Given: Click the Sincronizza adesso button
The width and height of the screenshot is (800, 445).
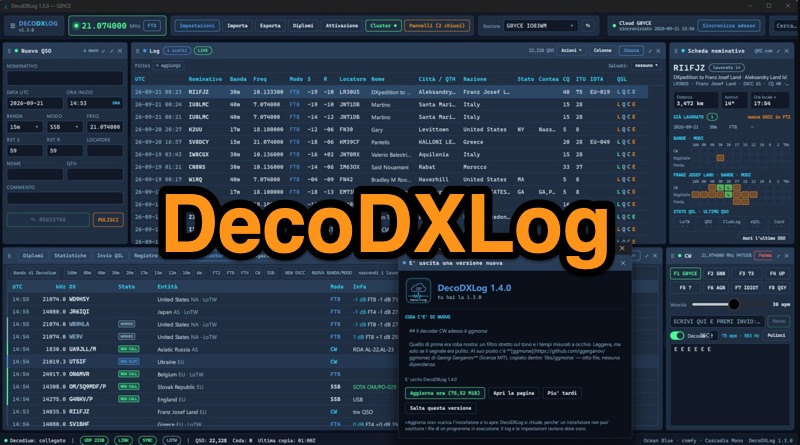Looking at the screenshot, I should pyautogui.click(x=729, y=26).
